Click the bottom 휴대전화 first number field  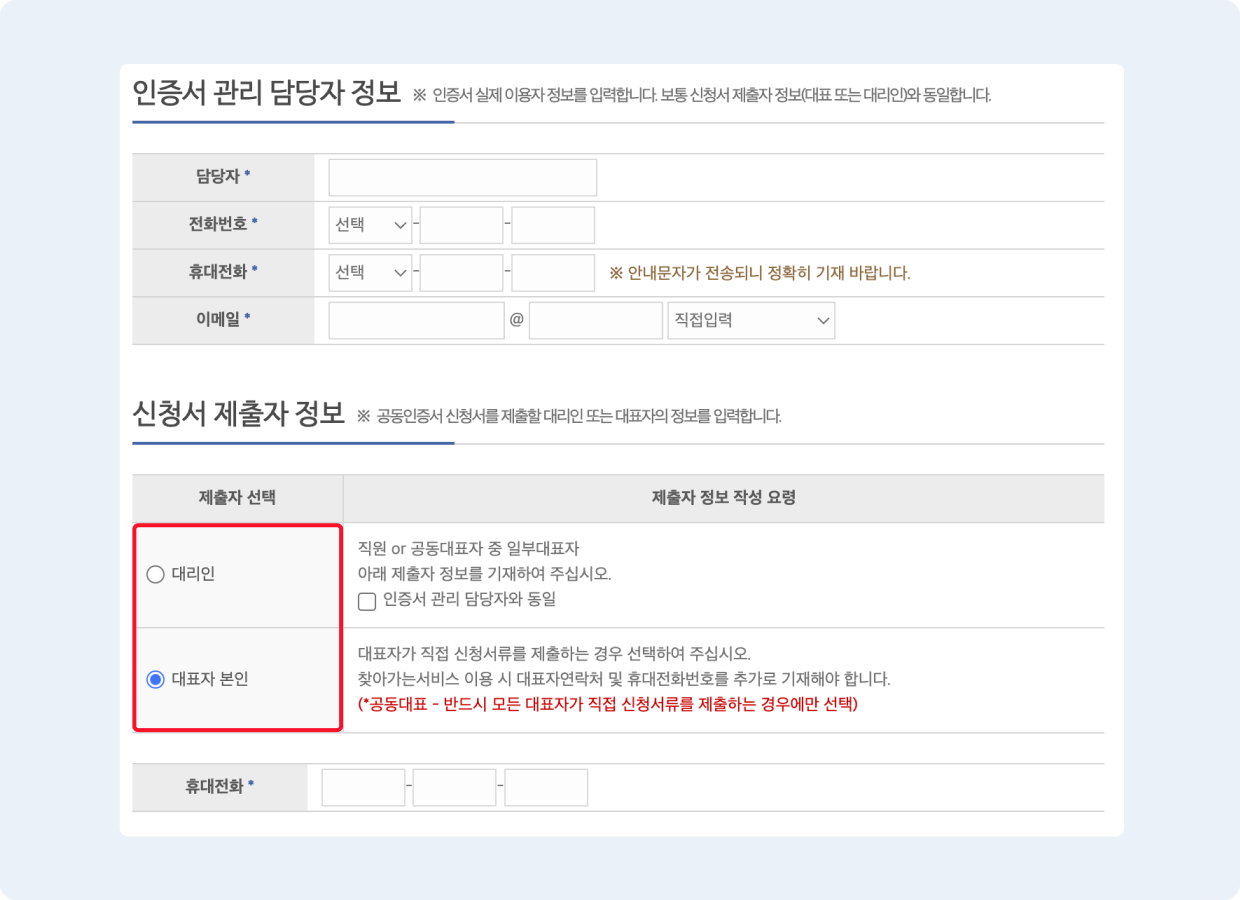pos(363,787)
